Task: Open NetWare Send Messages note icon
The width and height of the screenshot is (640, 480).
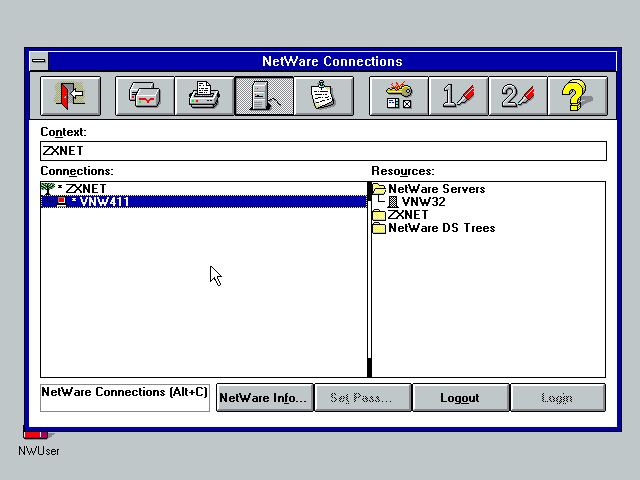Action: [x=323, y=96]
